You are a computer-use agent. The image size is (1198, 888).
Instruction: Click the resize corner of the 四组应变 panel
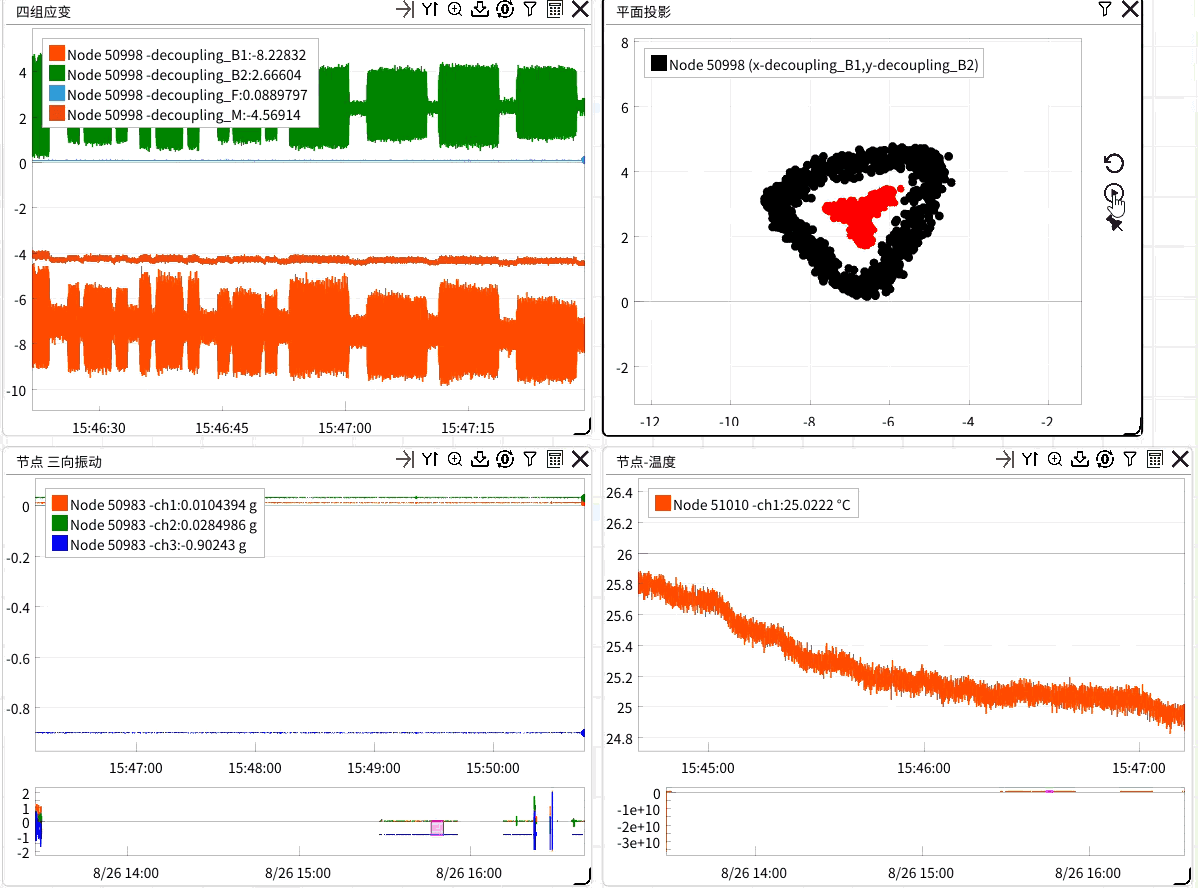[x=581, y=429]
